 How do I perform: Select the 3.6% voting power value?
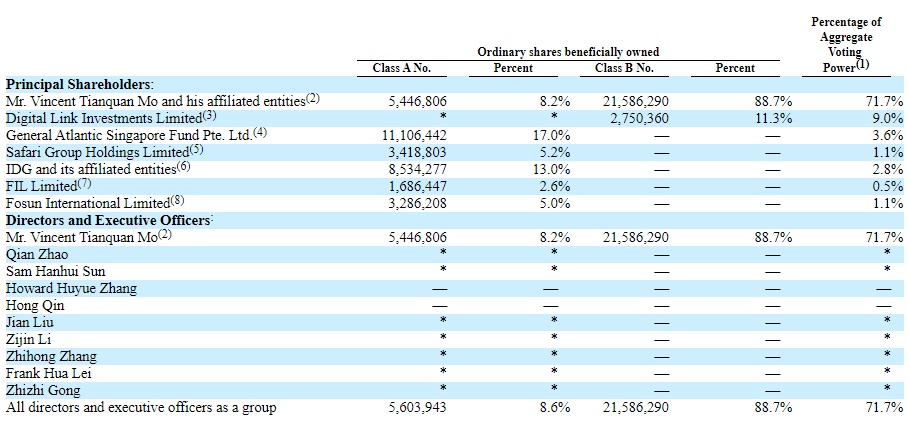coord(890,135)
